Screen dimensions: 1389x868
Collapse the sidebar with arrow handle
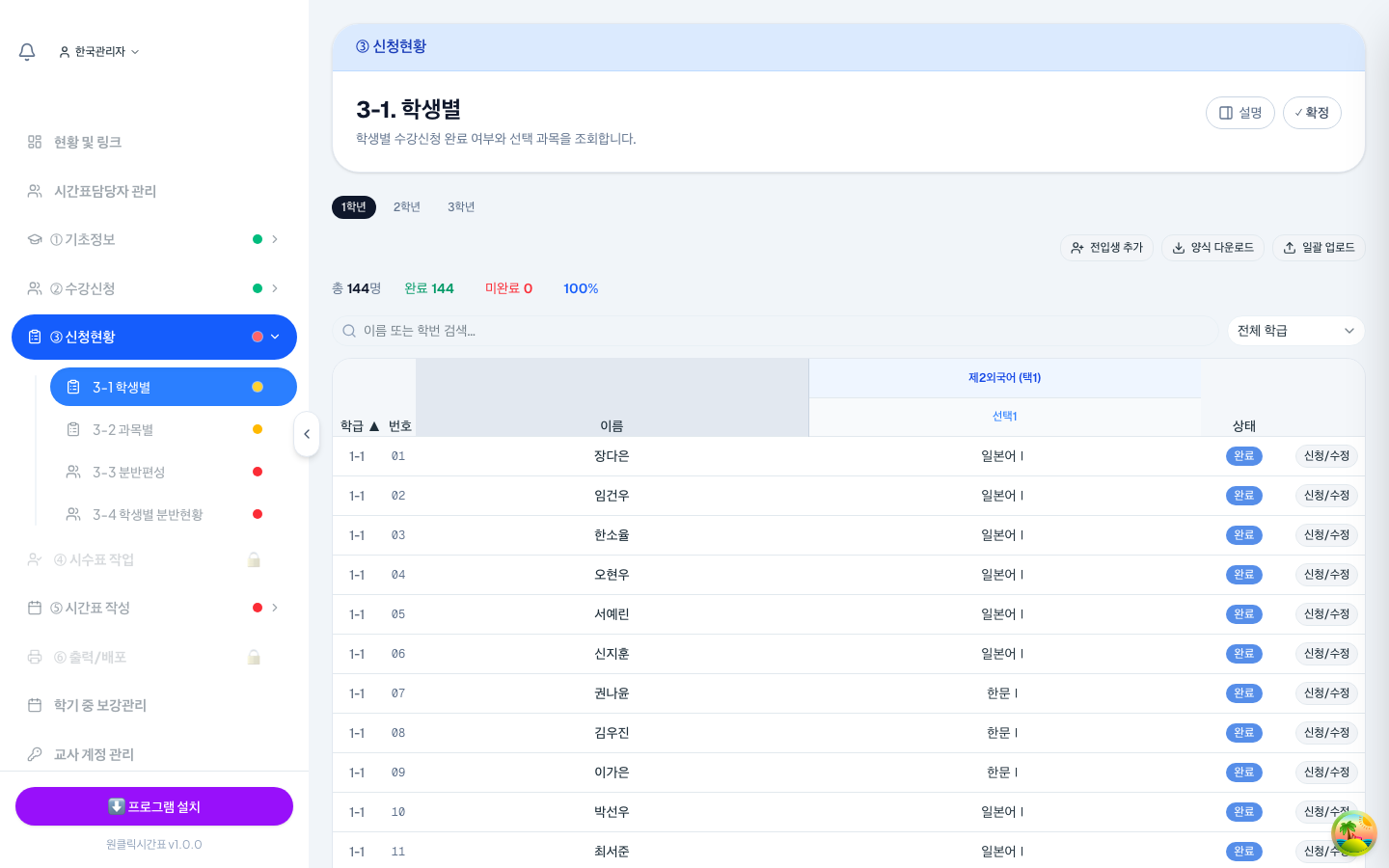pos(307,434)
